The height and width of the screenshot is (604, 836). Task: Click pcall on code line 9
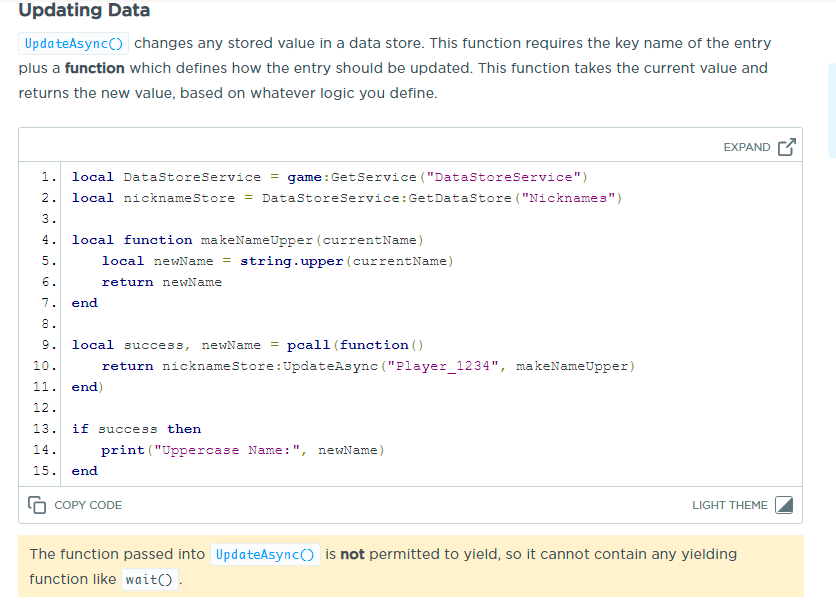pyautogui.click(x=309, y=345)
